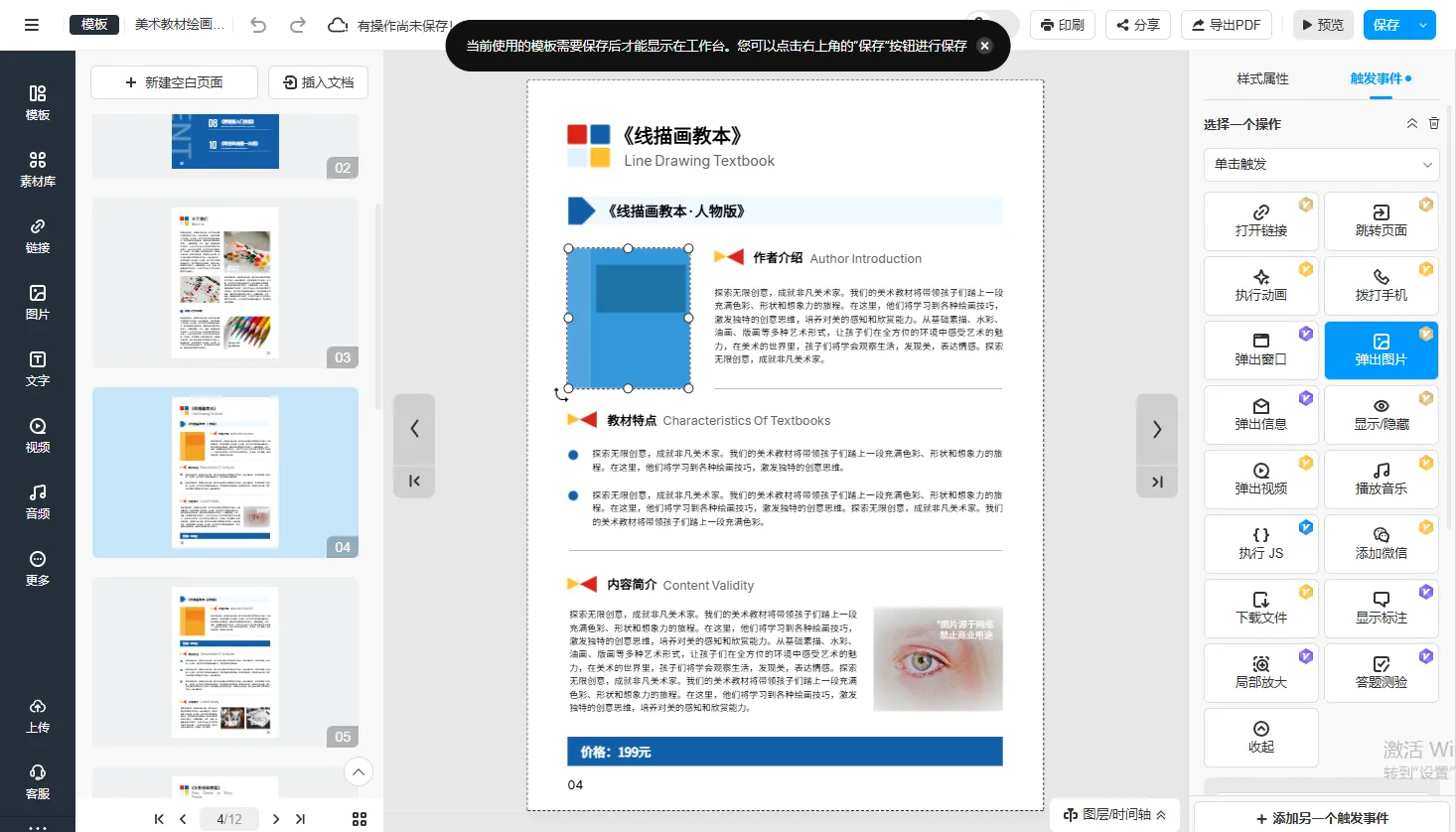Viewport: 1456px width, 832px height.
Task: Select the blue book image on canvas
Action: pyautogui.click(x=629, y=318)
